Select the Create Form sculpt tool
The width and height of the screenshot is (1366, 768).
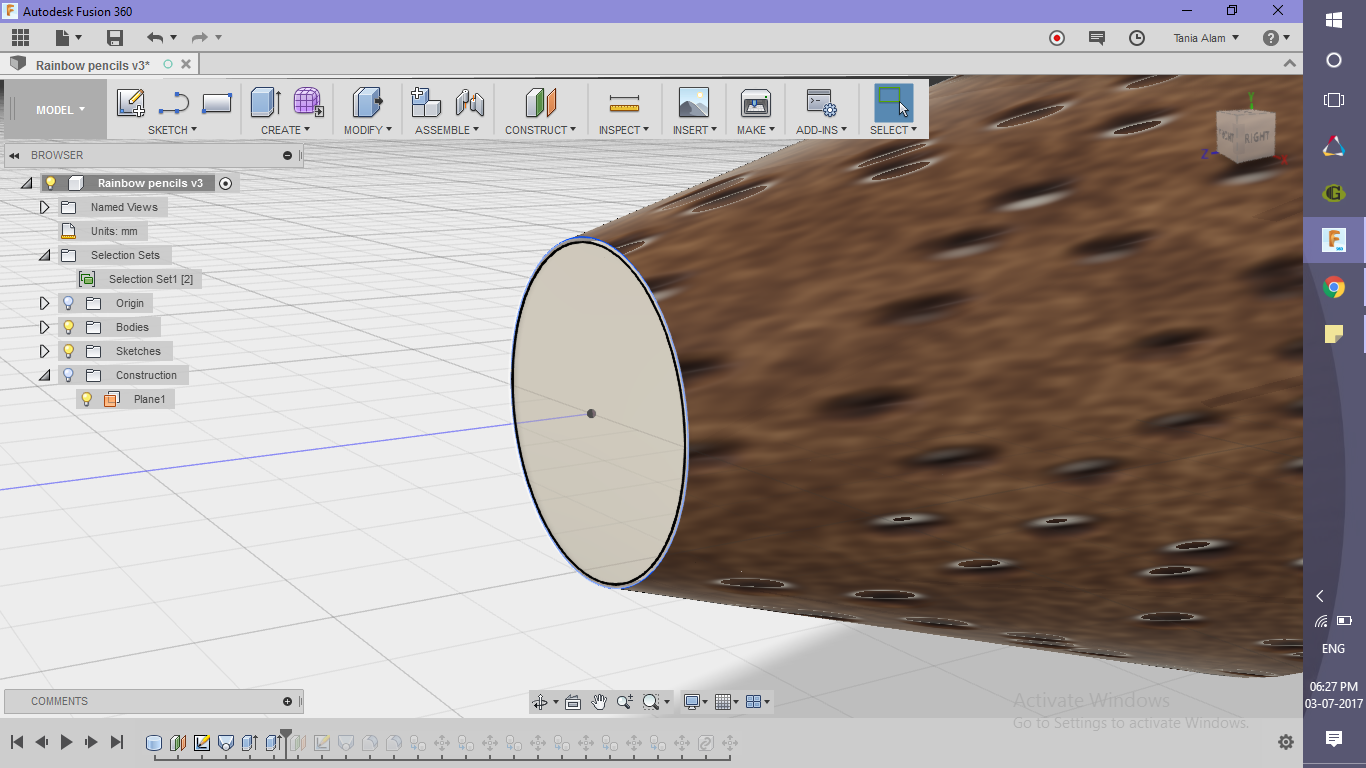(308, 102)
